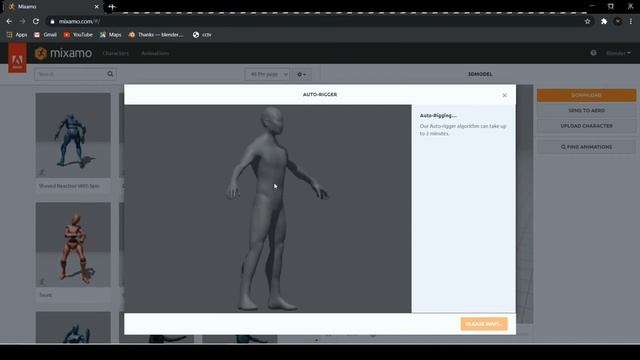Viewport: 640px width, 360px height.
Task: Click the help icon in header
Action: [x=593, y=53]
